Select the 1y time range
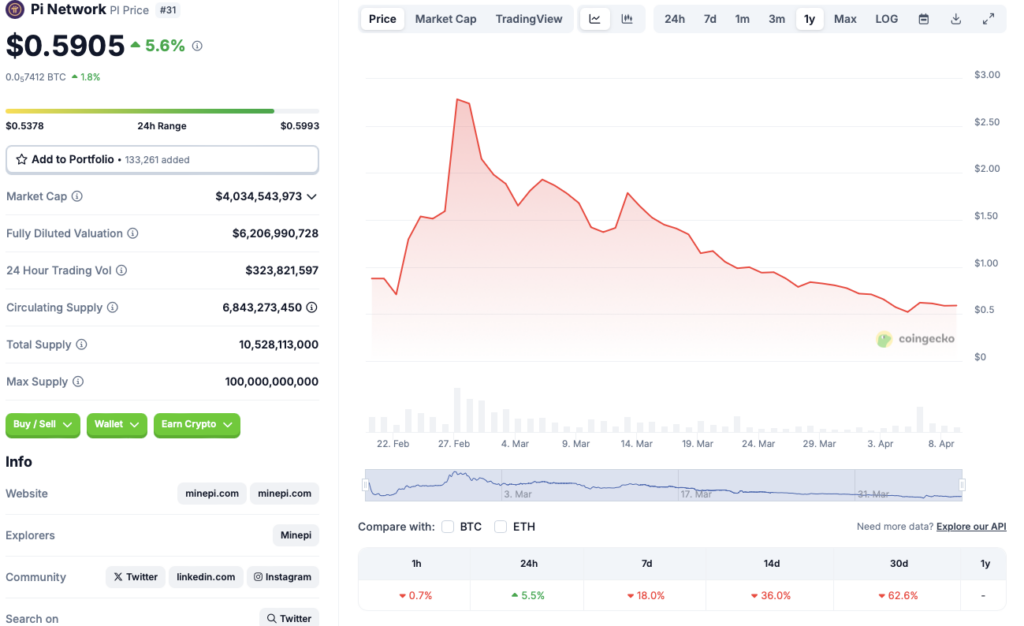Image resolution: width=1024 pixels, height=626 pixels. (809, 19)
